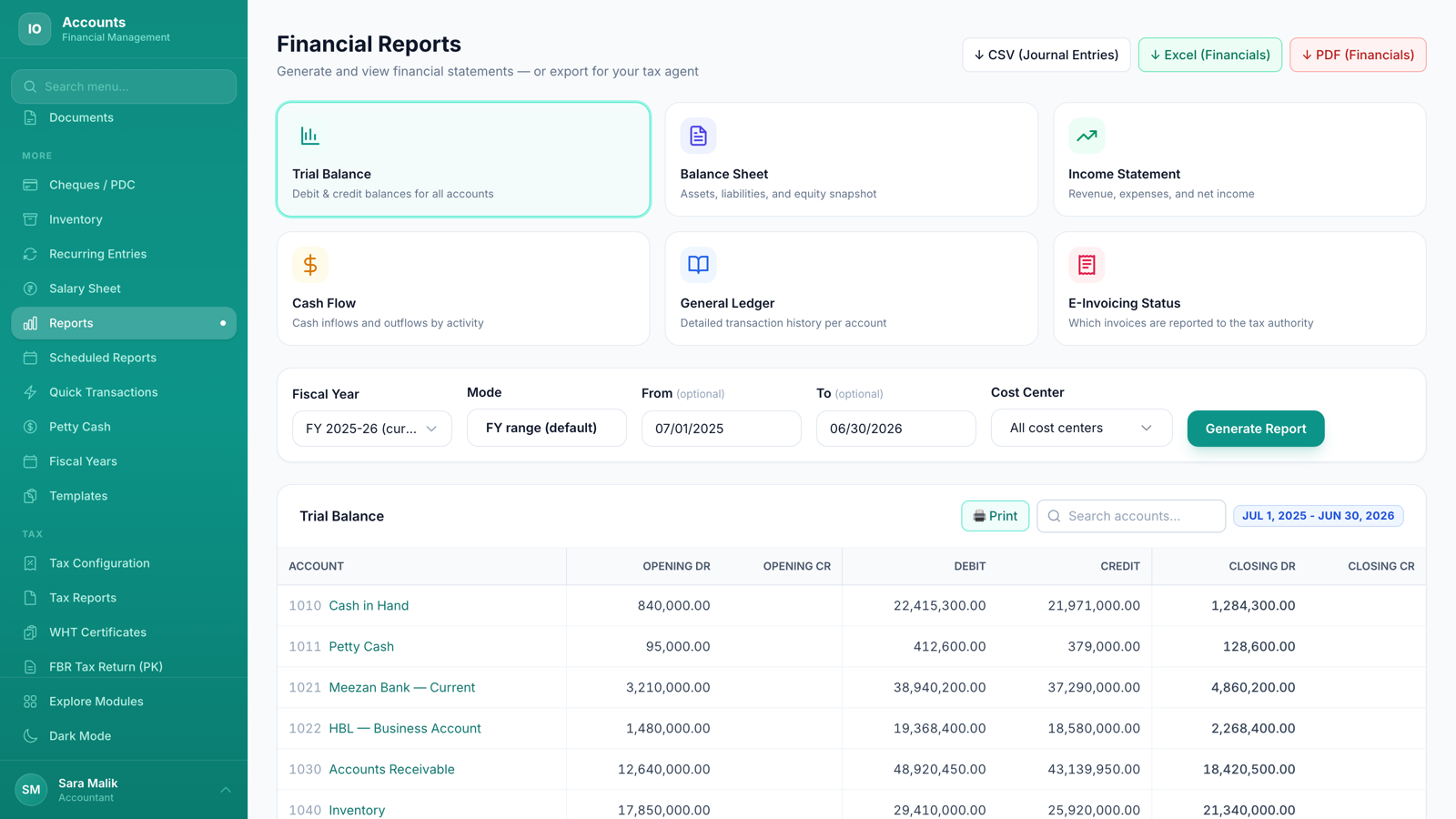This screenshot has height=819, width=1456.
Task: Expand the Sara Malik user menu chevron
Action: pyautogui.click(x=226, y=790)
